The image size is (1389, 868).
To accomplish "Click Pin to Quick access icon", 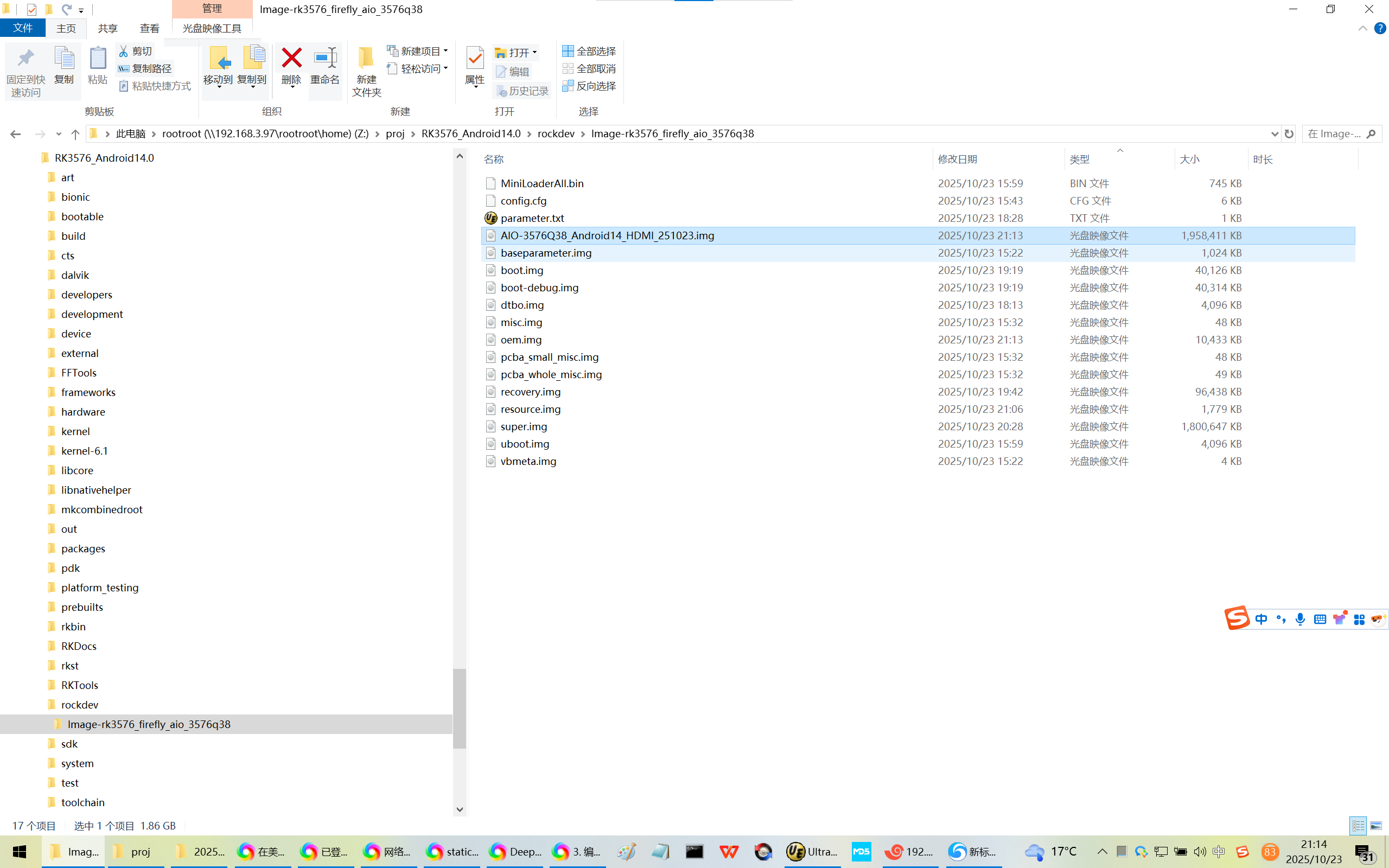I will 26,58.
